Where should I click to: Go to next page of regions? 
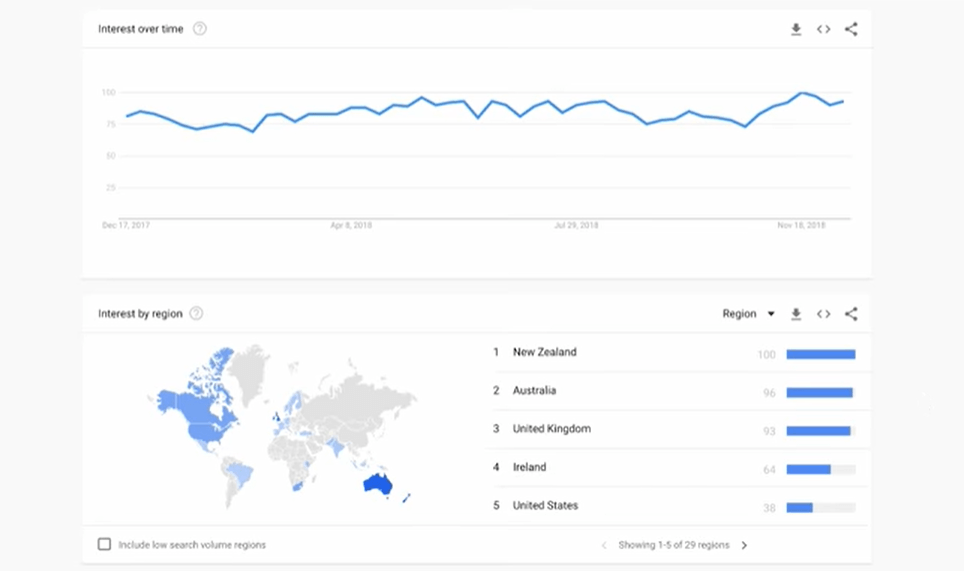(744, 545)
